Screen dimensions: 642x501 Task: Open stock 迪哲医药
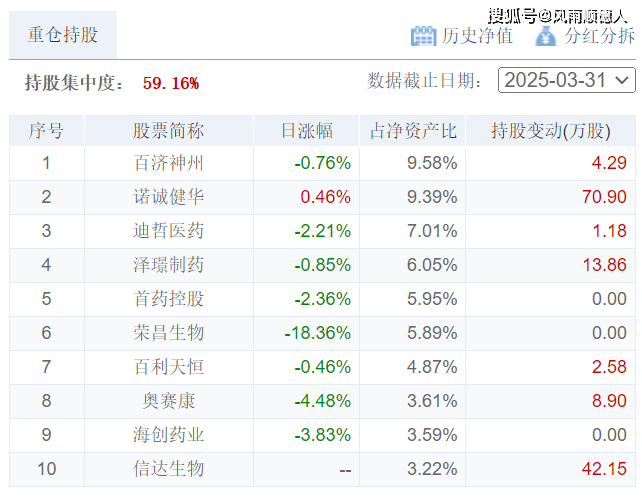(x=168, y=231)
